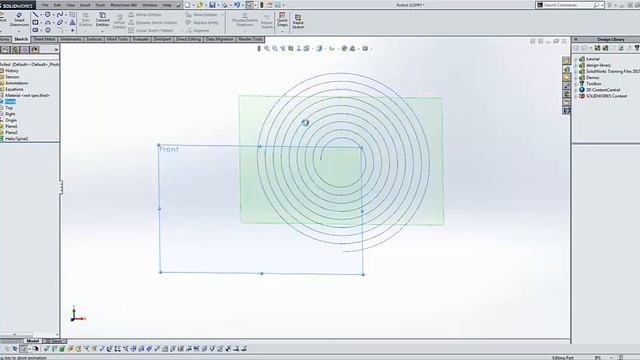The width and height of the screenshot is (640, 360).
Task: Expand the tutorial library folder
Action: point(576,59)
